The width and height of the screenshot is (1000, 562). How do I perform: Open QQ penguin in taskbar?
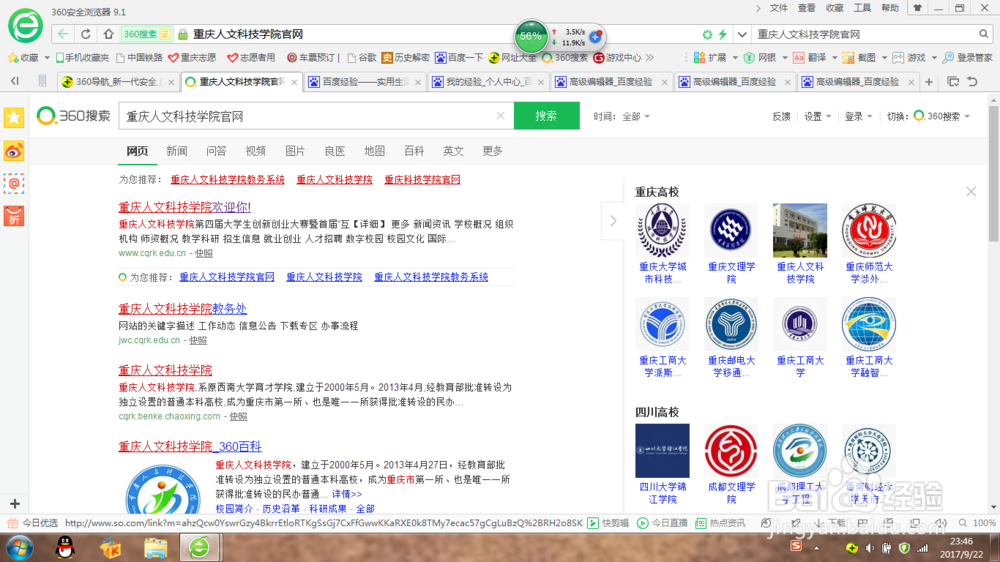[x=65, y=547]
